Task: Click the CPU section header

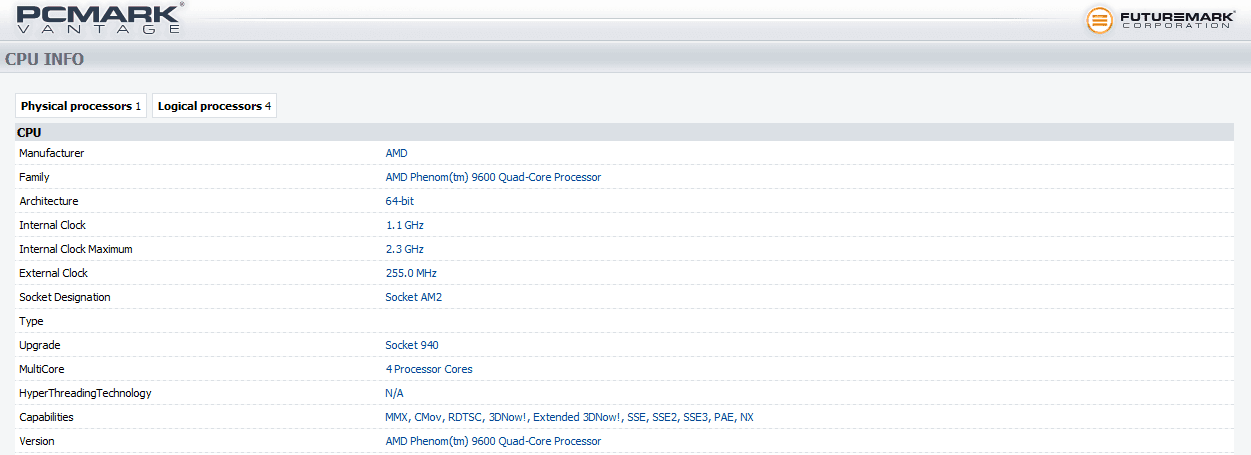Action: click(x=625, y=132)
